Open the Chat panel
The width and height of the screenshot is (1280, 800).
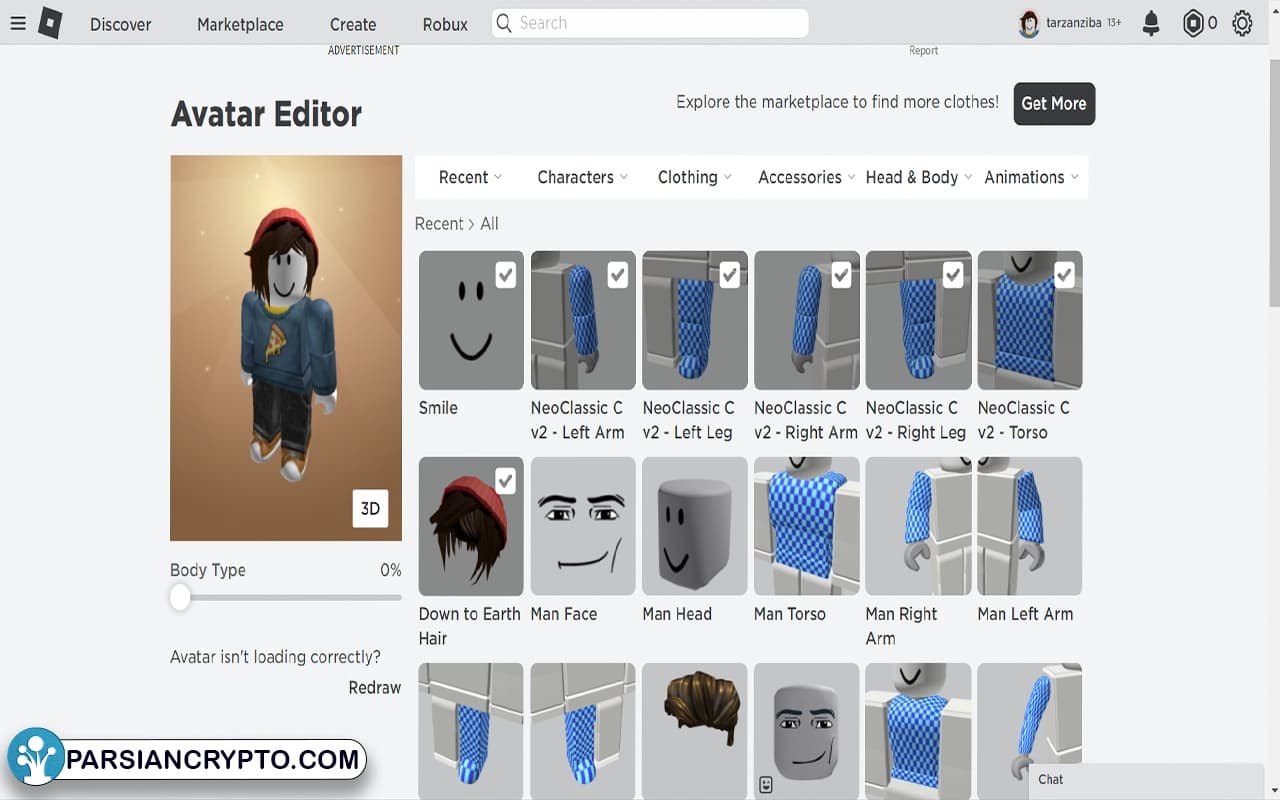1146,780
